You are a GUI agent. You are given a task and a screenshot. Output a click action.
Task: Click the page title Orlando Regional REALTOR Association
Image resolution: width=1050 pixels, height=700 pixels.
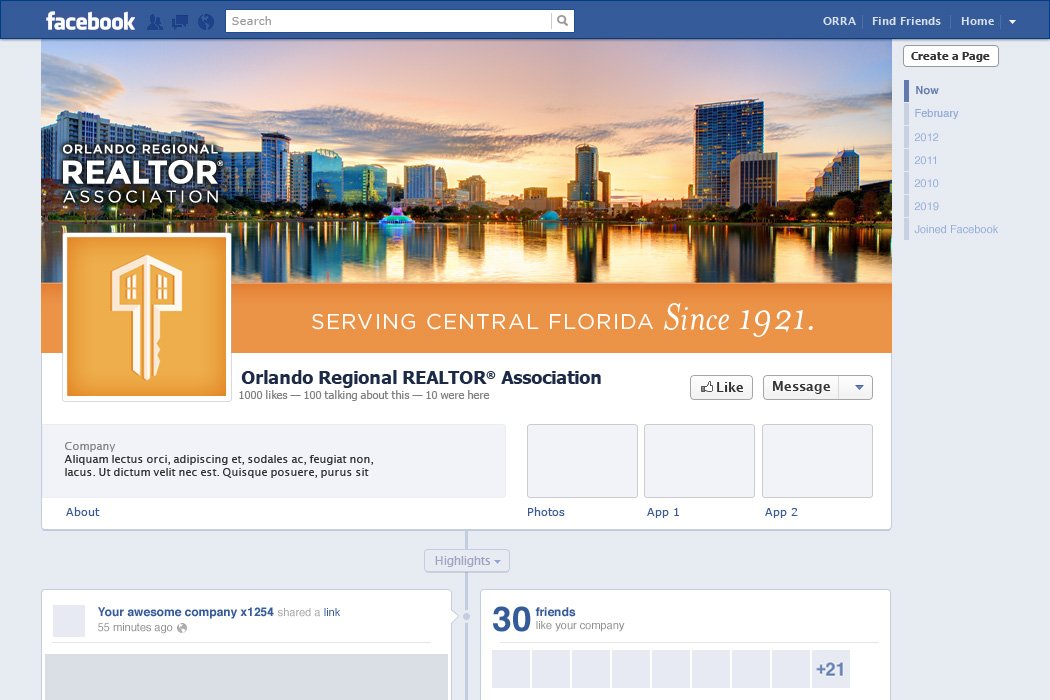(x=421, y=378)
